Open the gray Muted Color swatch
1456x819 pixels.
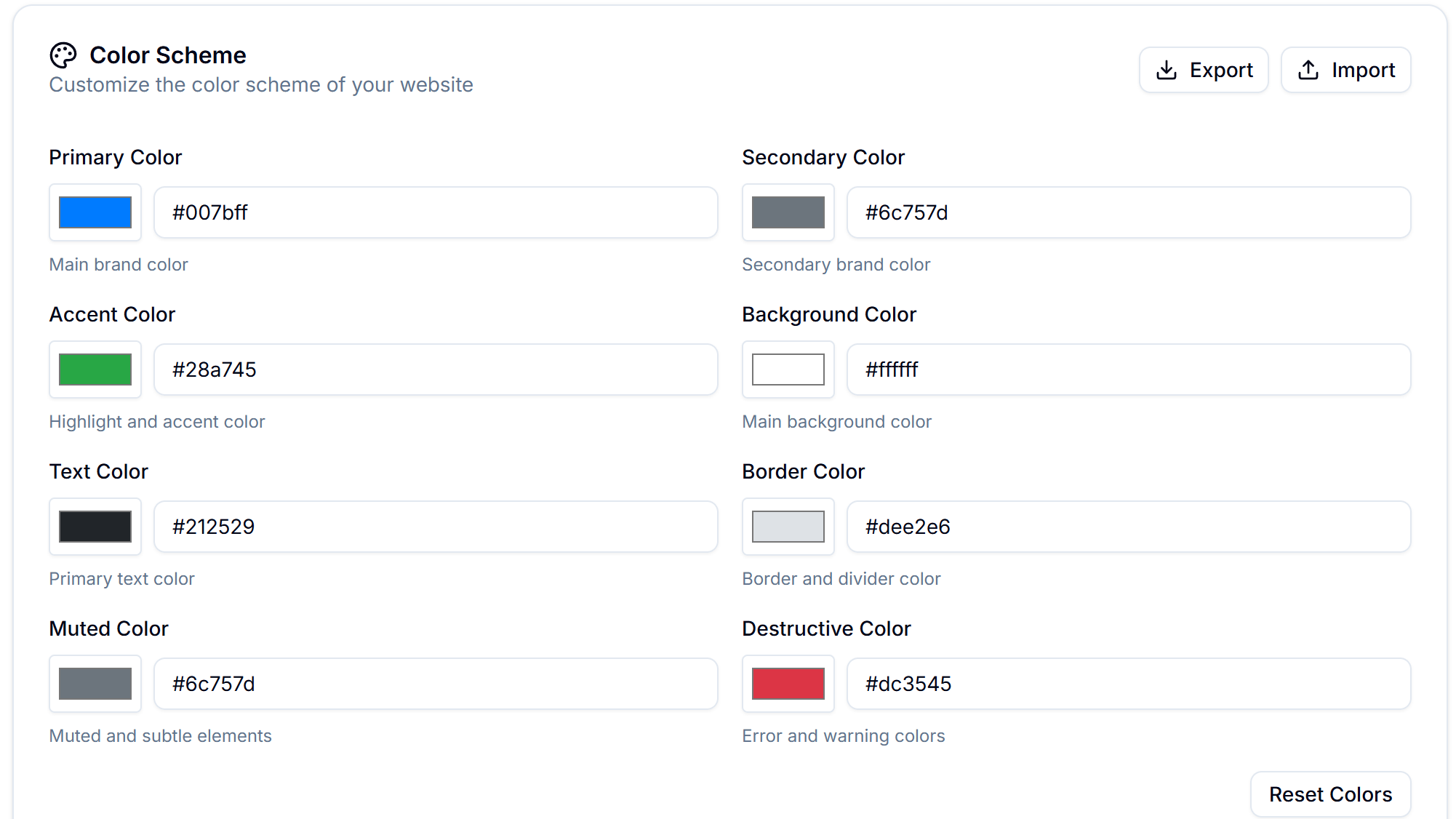click(95, 684)
